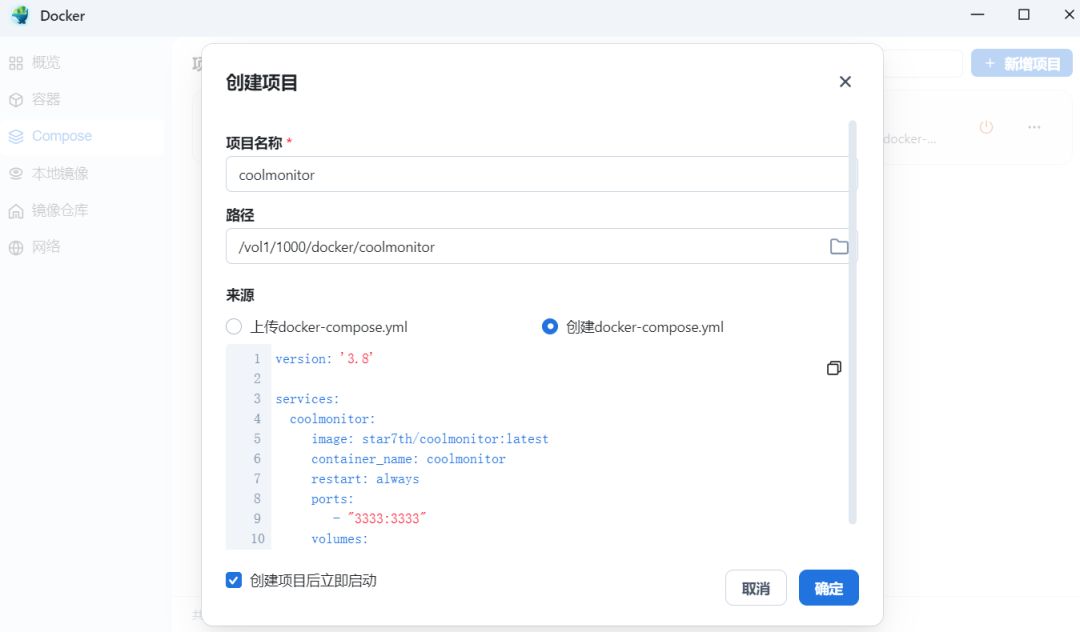
Task: Maximize the Docker window
Action: coord(1024,14)
